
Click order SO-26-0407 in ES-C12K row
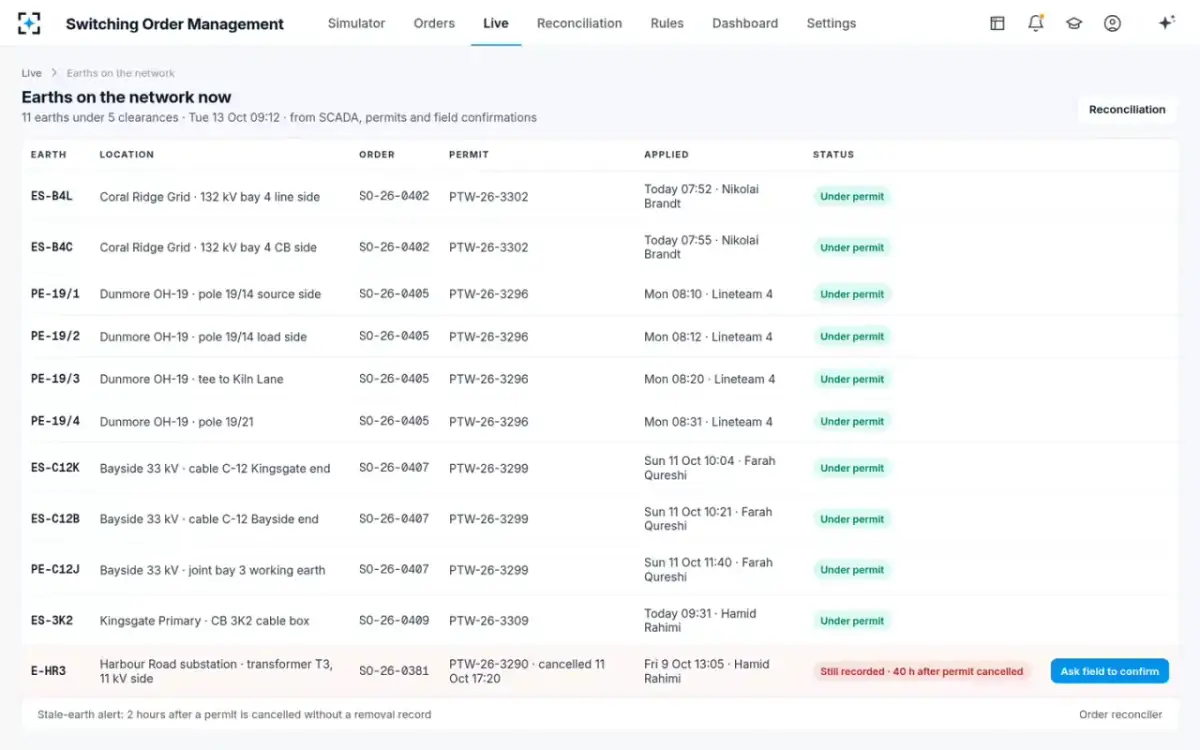click(394, 468)
